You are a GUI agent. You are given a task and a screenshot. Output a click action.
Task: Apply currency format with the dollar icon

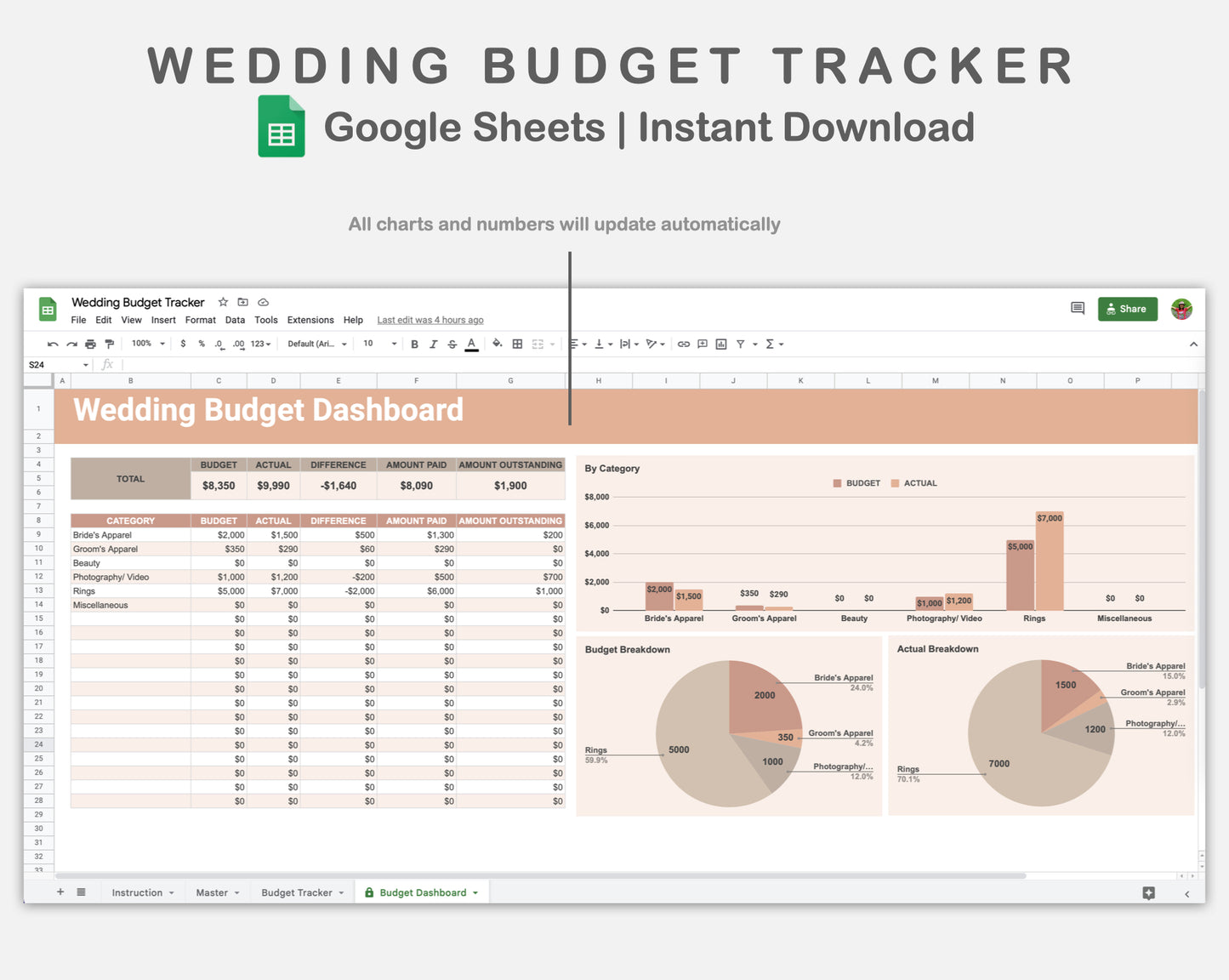tap(182, 344)
